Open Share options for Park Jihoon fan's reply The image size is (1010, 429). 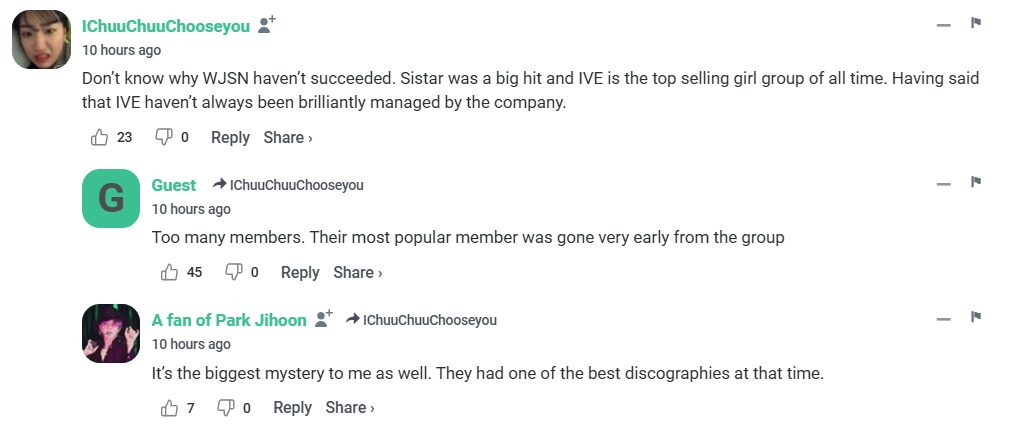click(350, 407)
